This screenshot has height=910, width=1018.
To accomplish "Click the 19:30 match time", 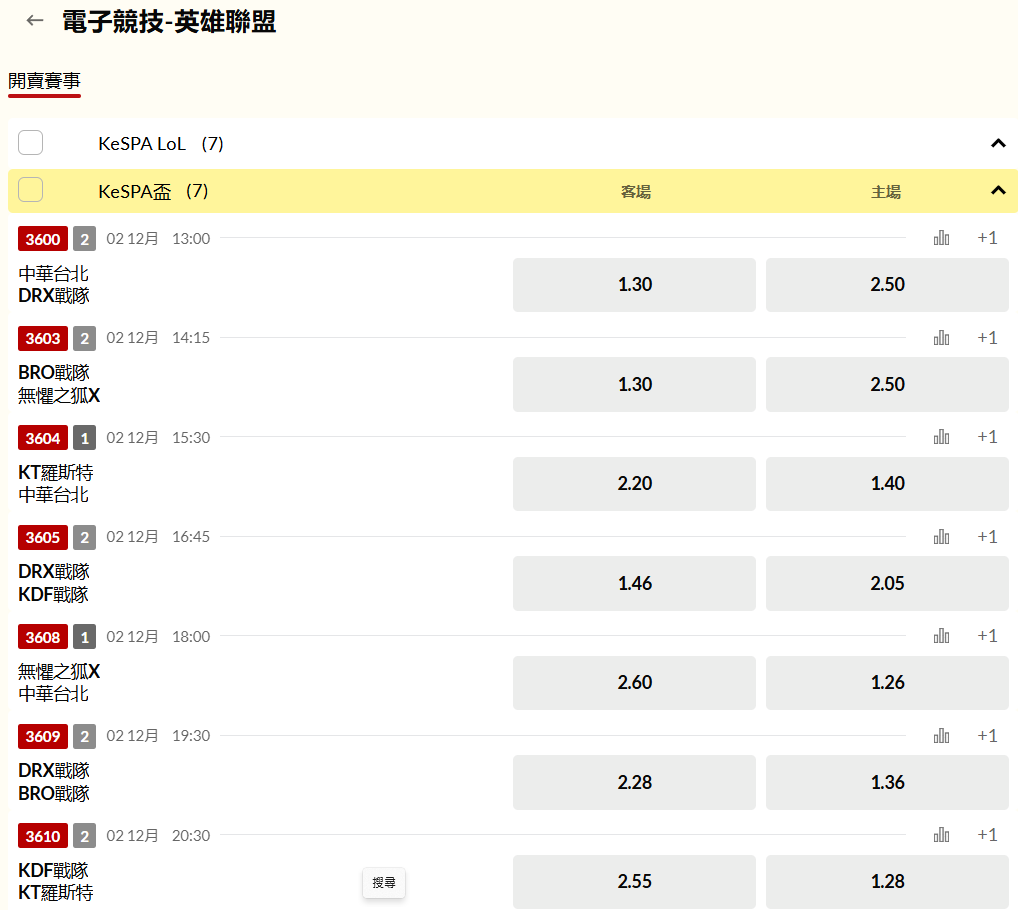I will point(191,735).
